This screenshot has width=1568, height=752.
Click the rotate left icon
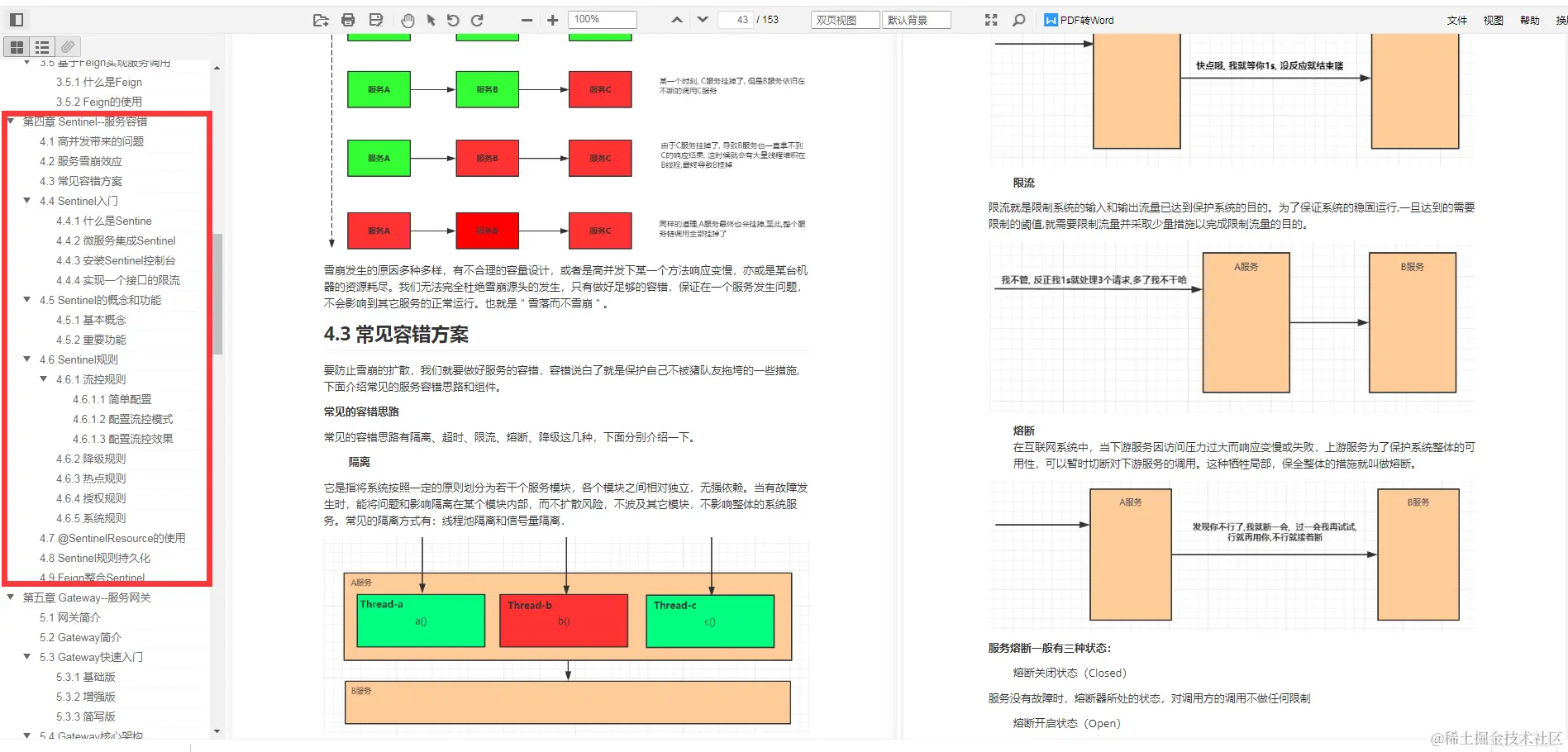[452, 19]
